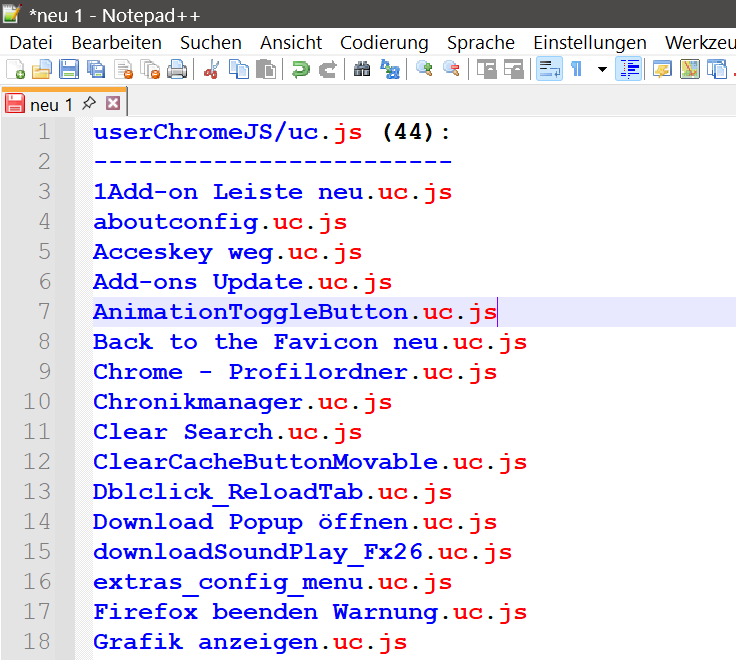This screenshot has width=736, height=660.
Task: Open the Codierung menu
Action: coord(384,43)
